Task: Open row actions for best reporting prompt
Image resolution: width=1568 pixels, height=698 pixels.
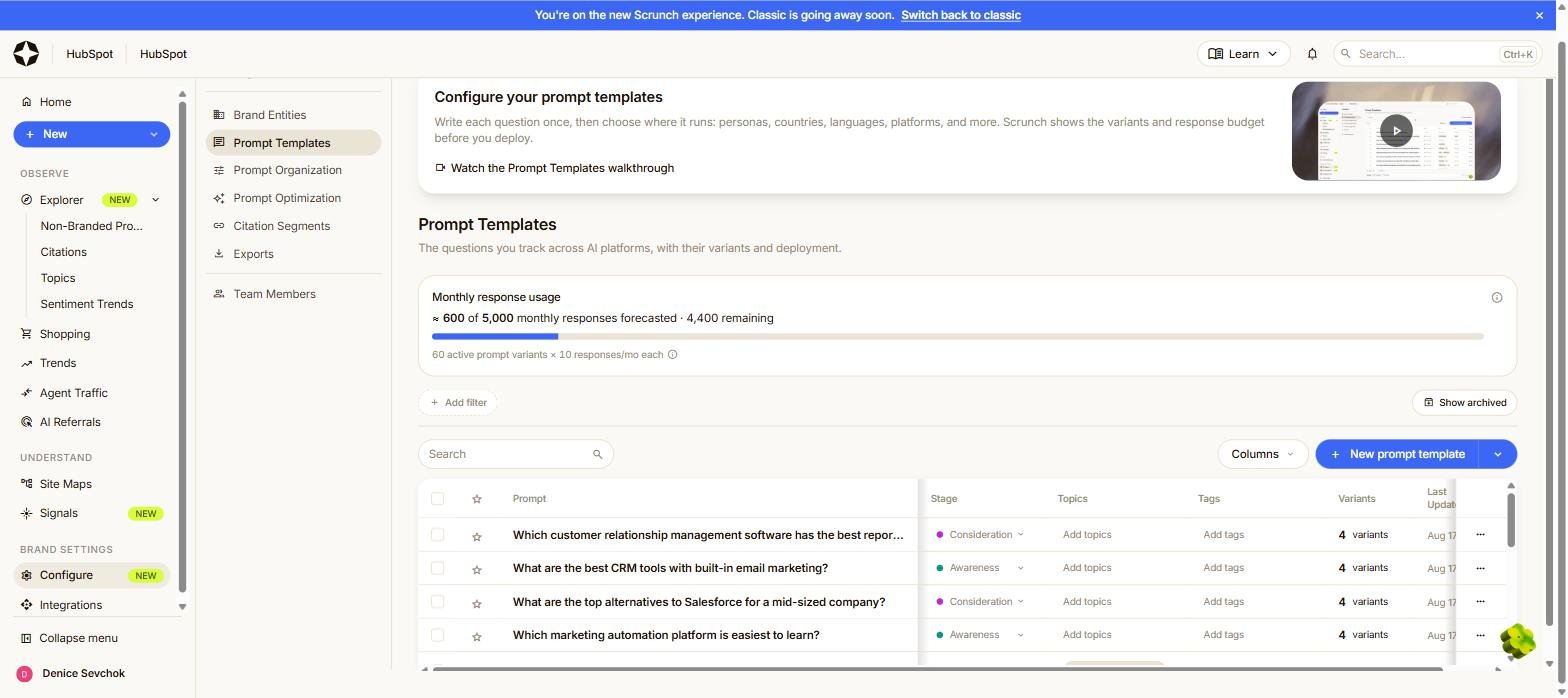Action: click(1480, 535)
